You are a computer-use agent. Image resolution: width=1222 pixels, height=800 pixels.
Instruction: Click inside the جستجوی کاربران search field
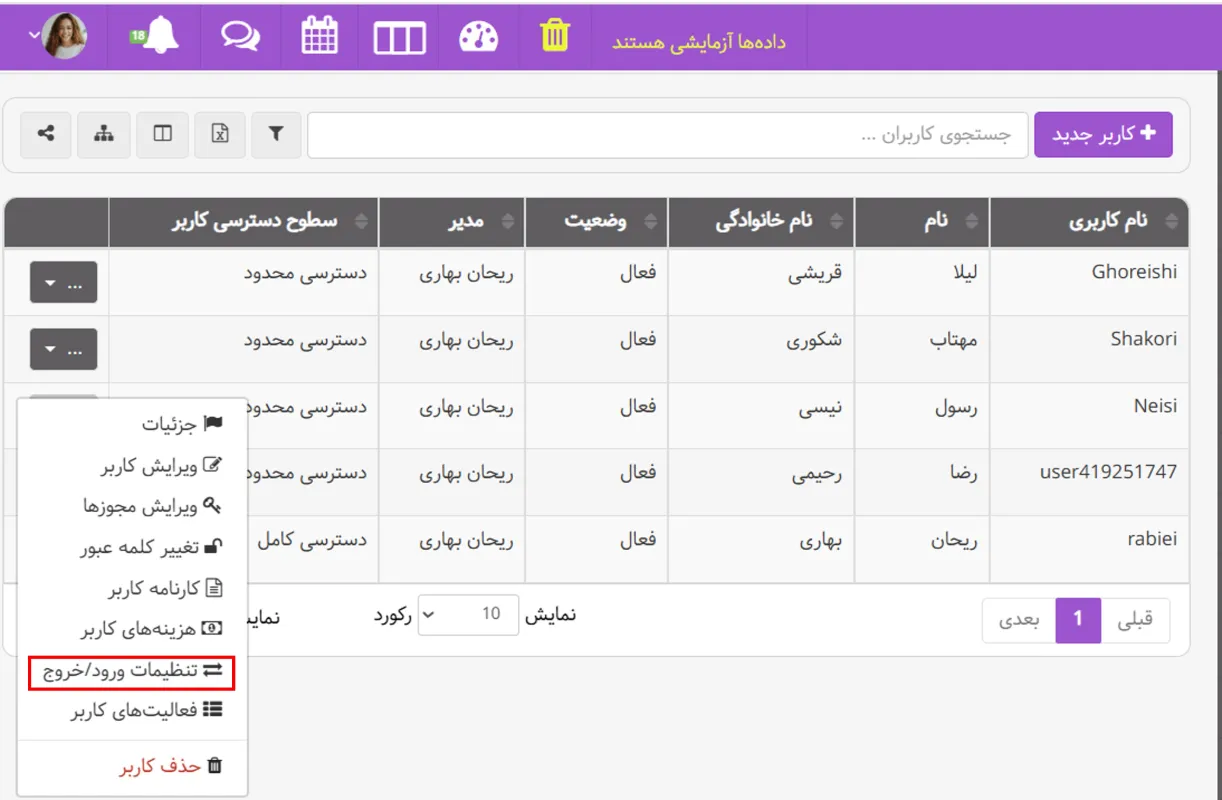pos(668,134)
